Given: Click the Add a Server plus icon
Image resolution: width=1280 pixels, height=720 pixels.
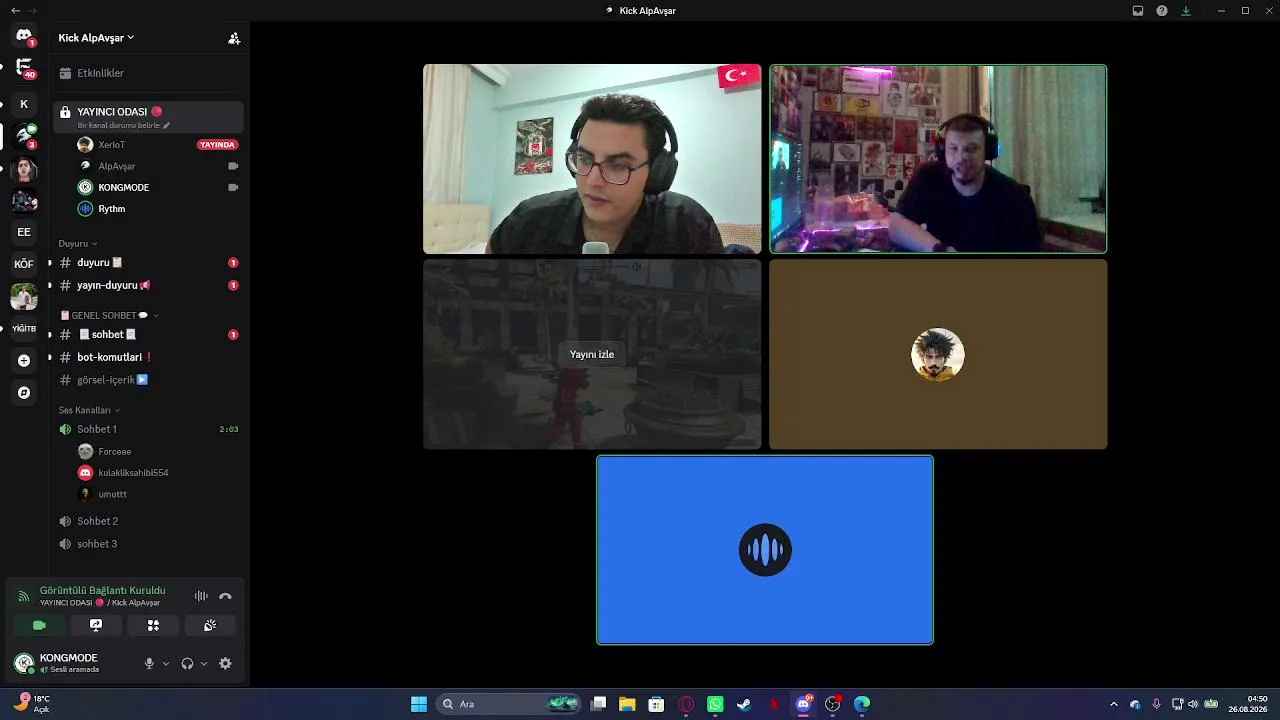Looking at the screenshot, I should coord(24,360).
